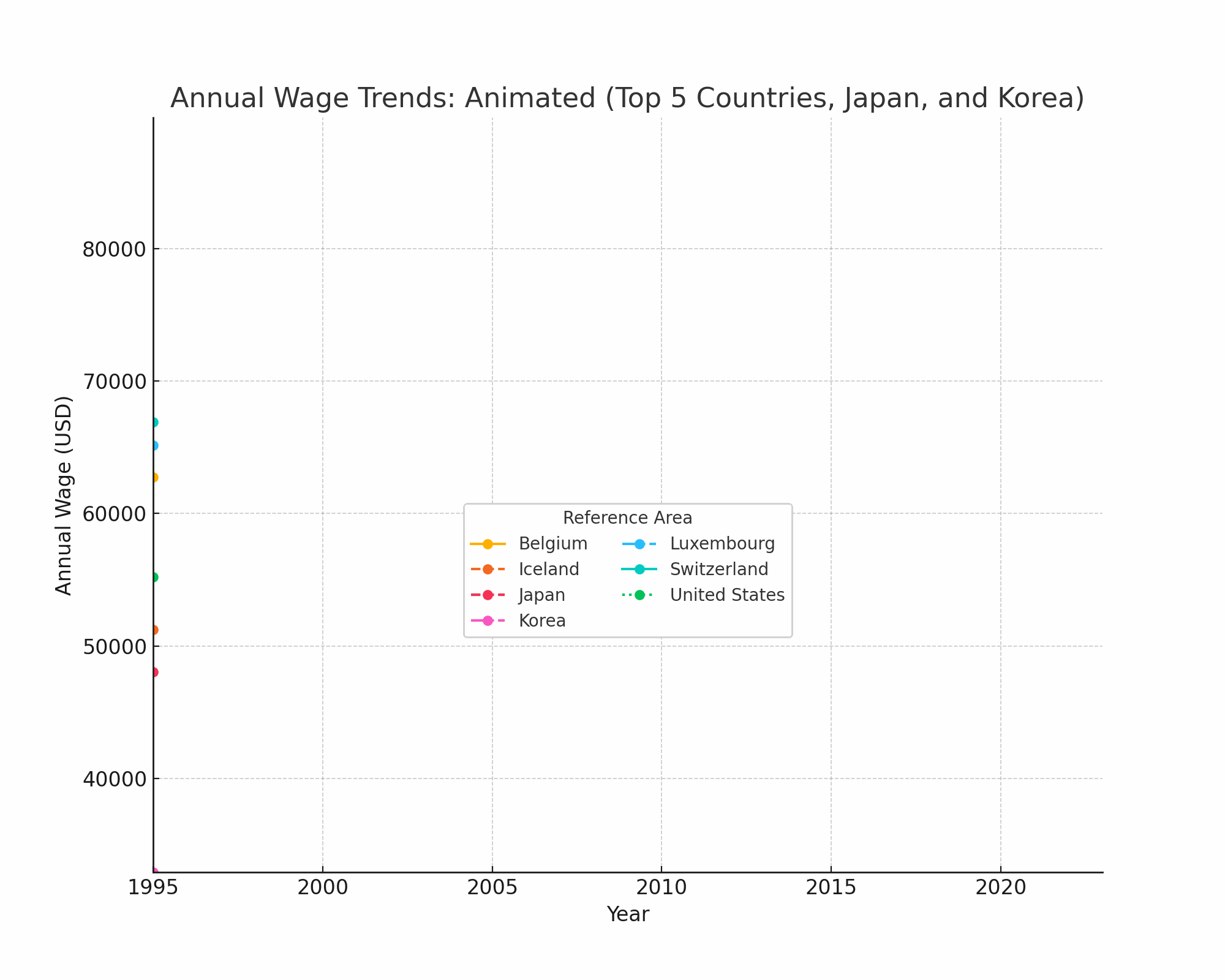1225x980 pixels.
Task: Click the United States legend marker
Action: click(x=639, y=595)
